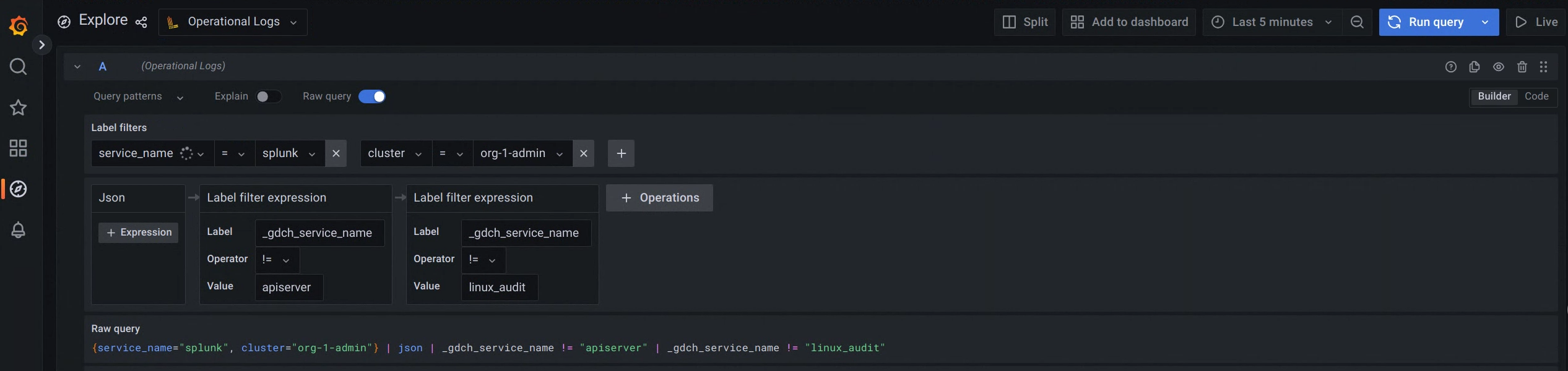Delete query A with trash icon

(1522, 67)
